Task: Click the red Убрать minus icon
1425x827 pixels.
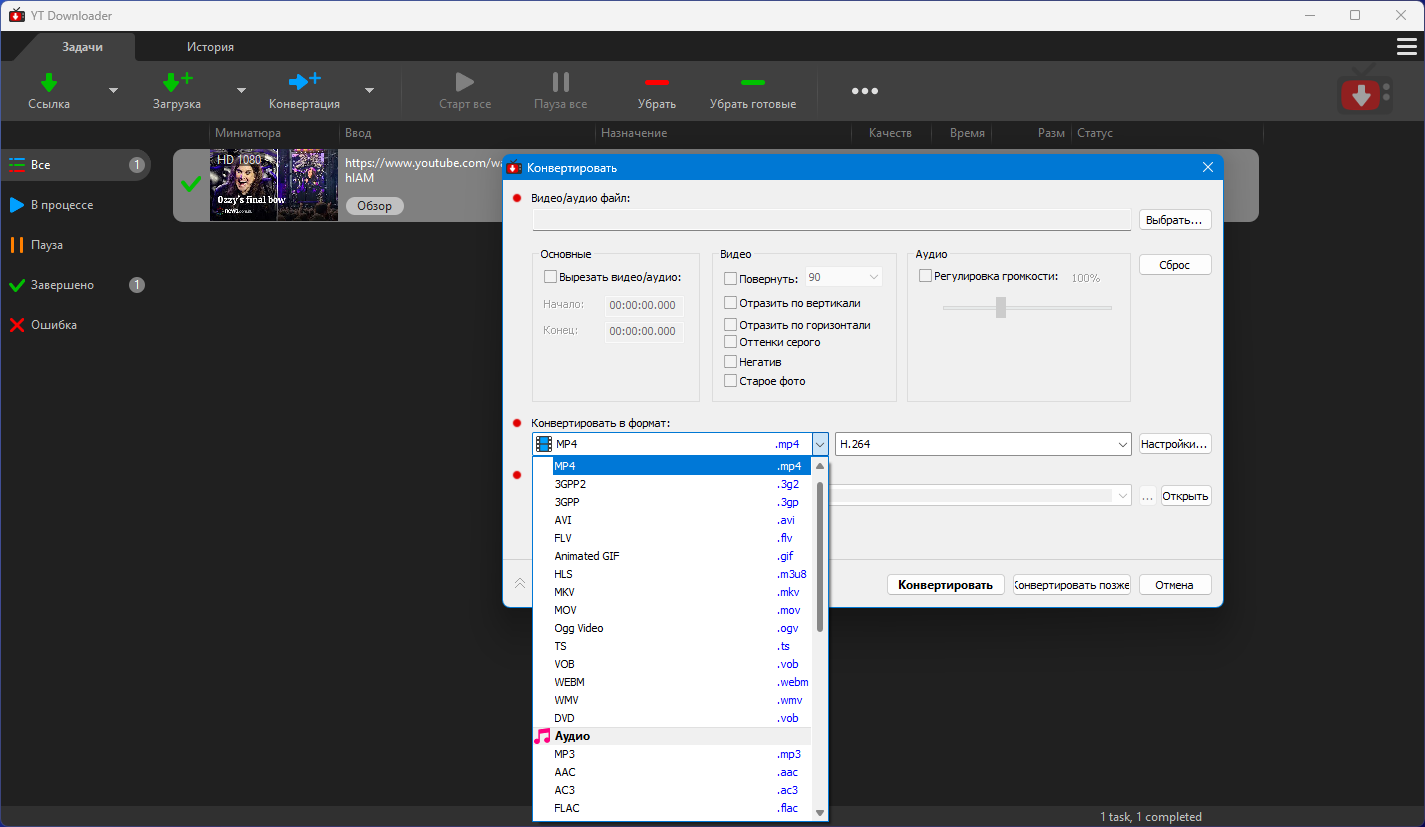Action: click(x=656, y=82)
